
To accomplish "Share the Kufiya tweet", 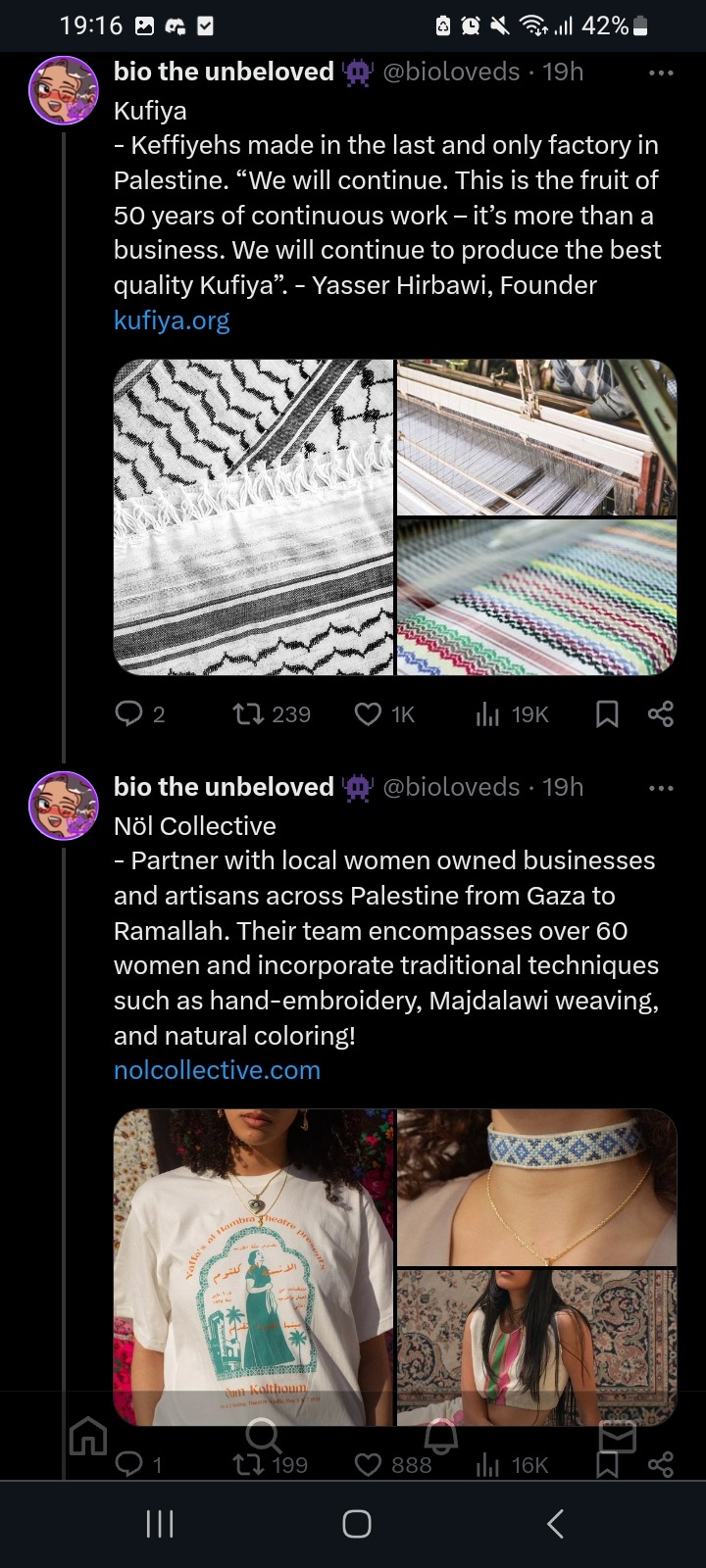I will coord(661,713).
